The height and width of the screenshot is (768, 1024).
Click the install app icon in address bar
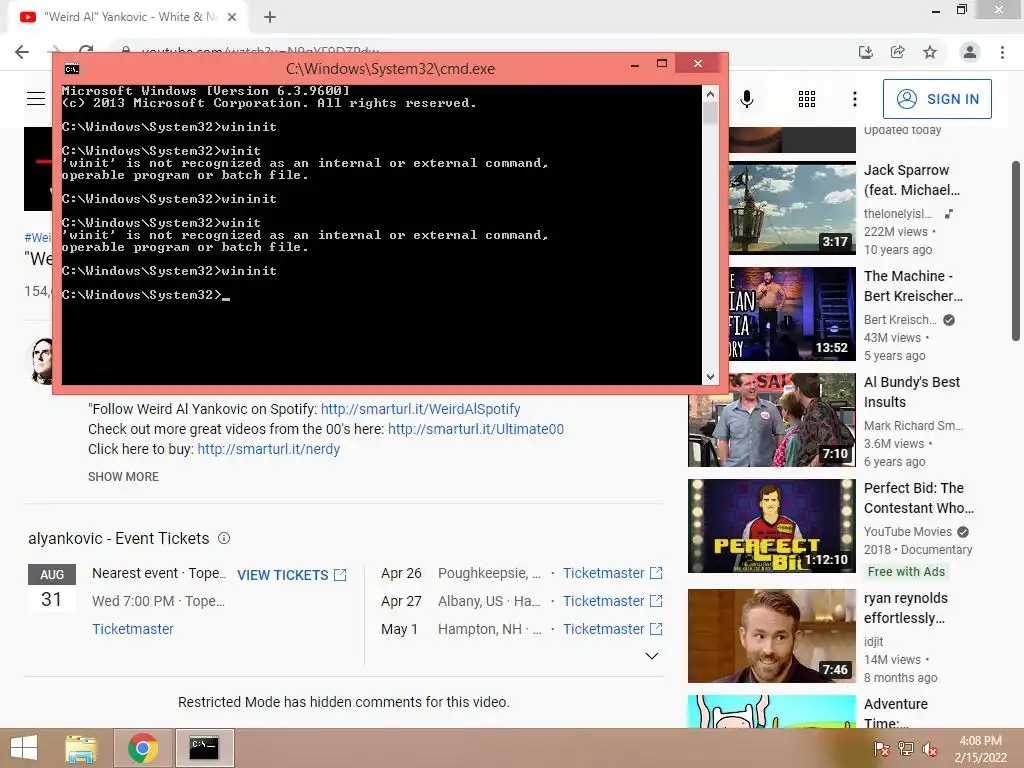point(866,52)
